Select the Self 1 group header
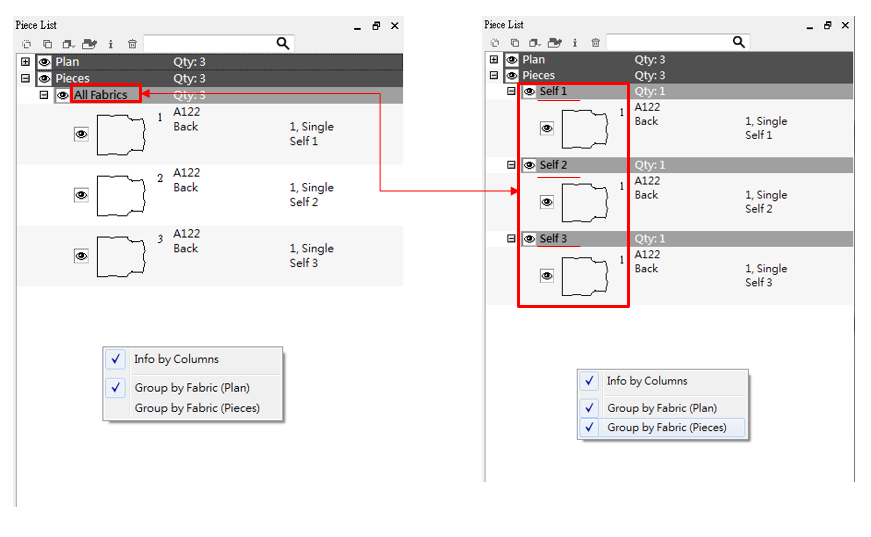The image size is (871, 537). pos(553,91)
